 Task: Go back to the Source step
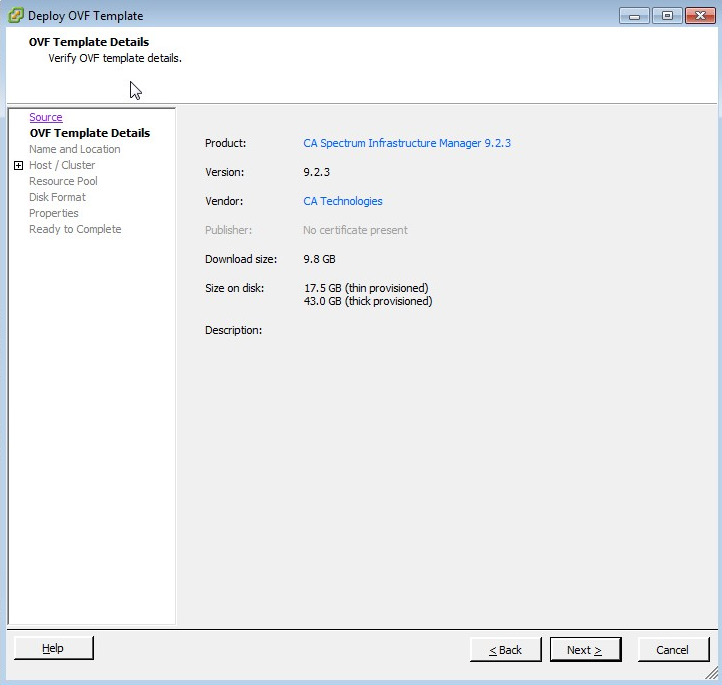pos(46,117)
